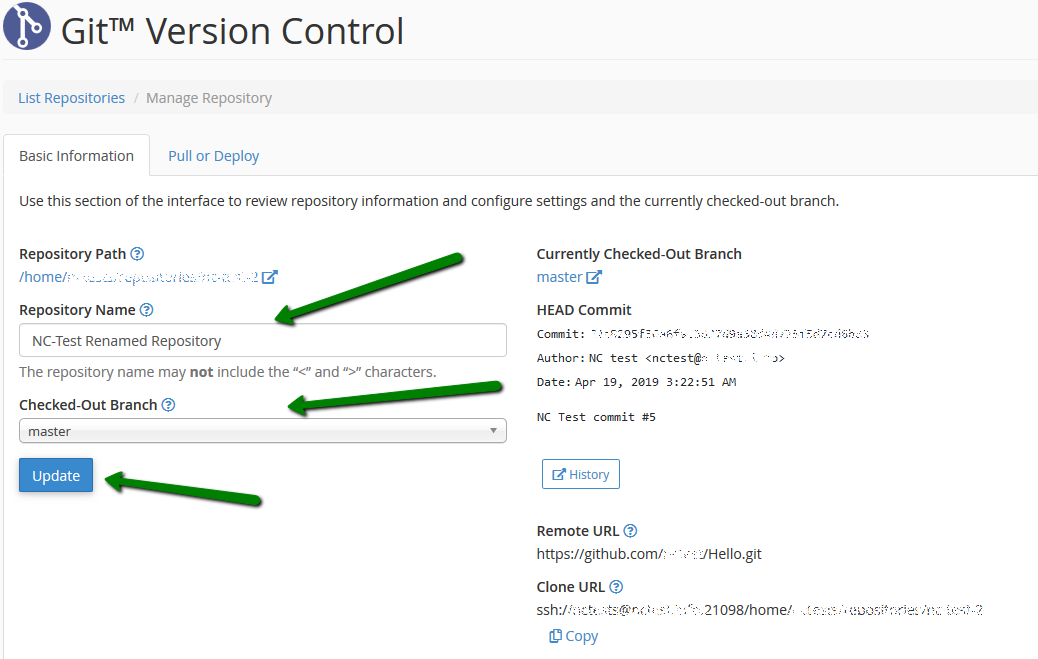Click the 'Date: Apr 19, 2019' line
Screen dimensions: 1038x659
pos(636,382)
